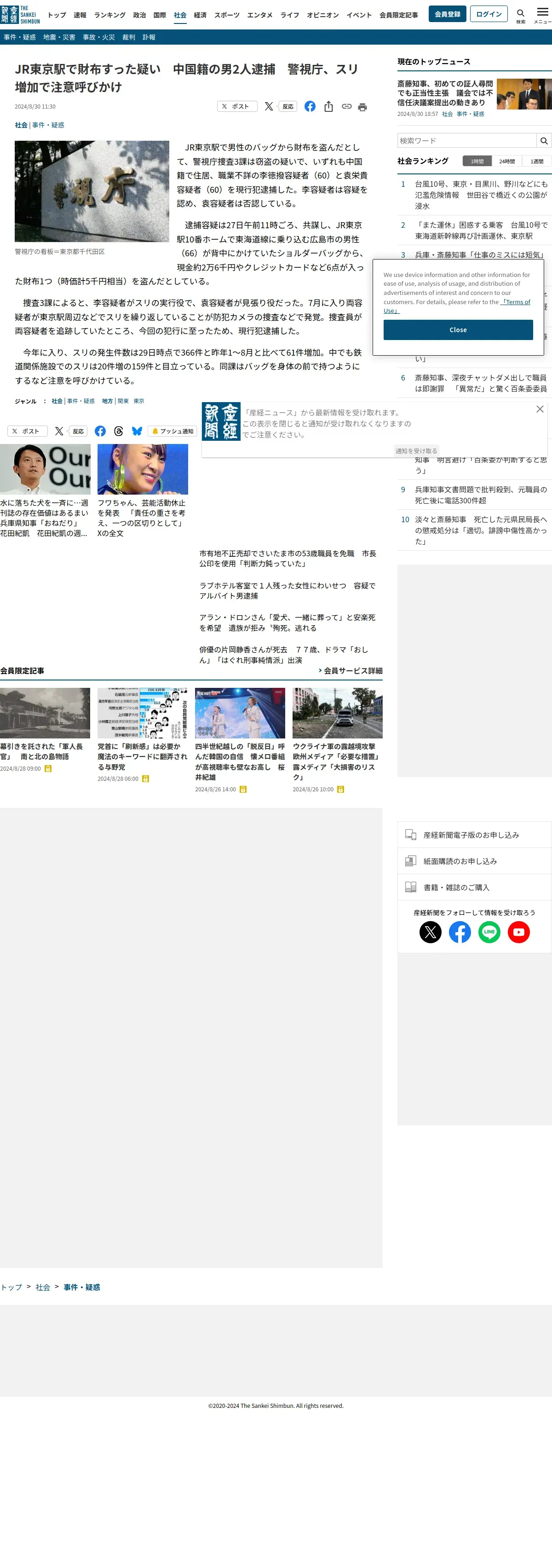The width and height of the screenshot is (552, 1568).
Task: Open the アラン・ドロンさん news headline
Action: [x=287, y=623]
